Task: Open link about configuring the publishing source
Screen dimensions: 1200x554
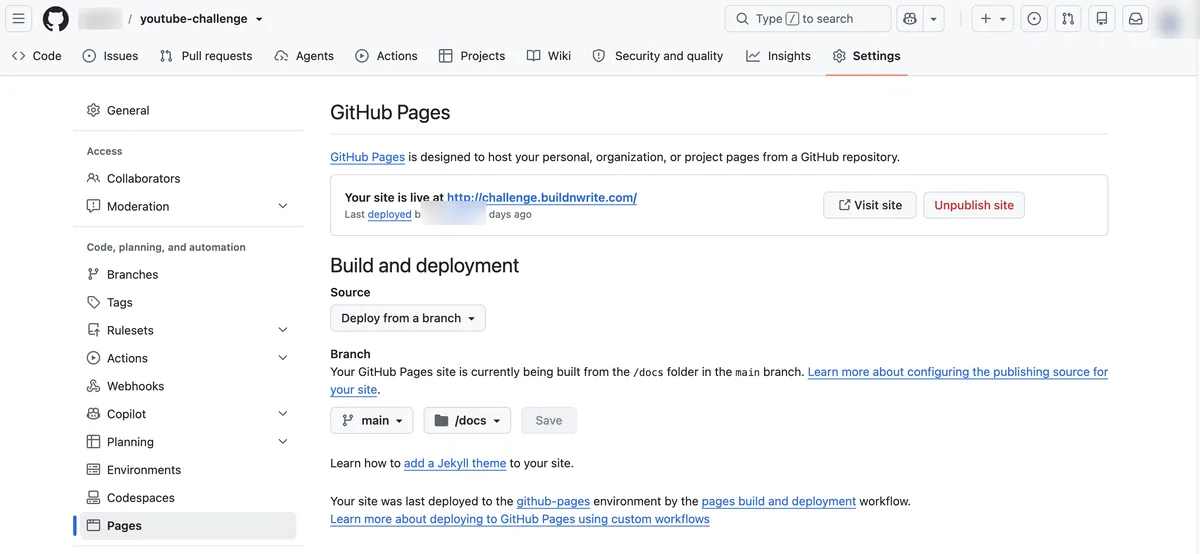Action: (957, 372)
